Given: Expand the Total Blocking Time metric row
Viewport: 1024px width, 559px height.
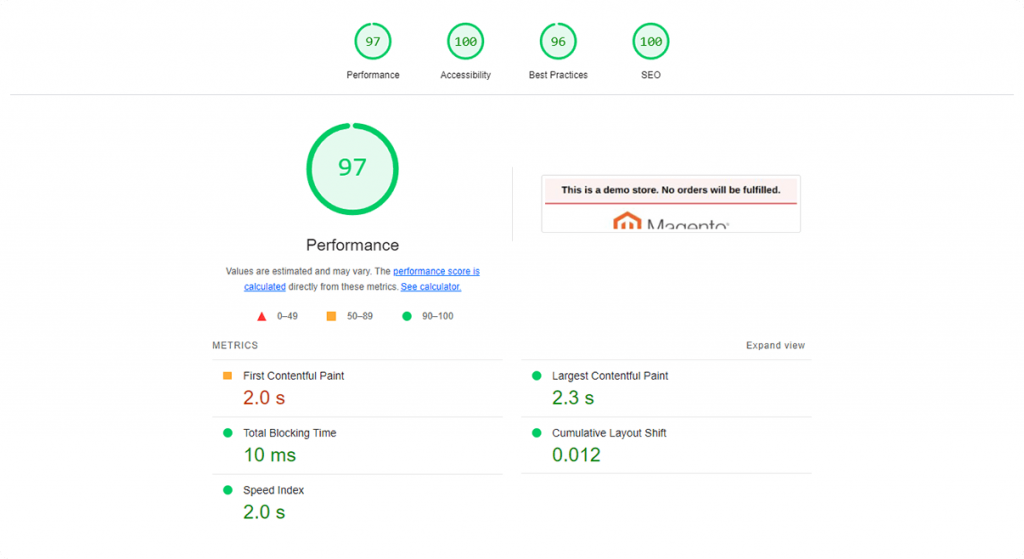Looking at the screenshot, I should [289, 433].
